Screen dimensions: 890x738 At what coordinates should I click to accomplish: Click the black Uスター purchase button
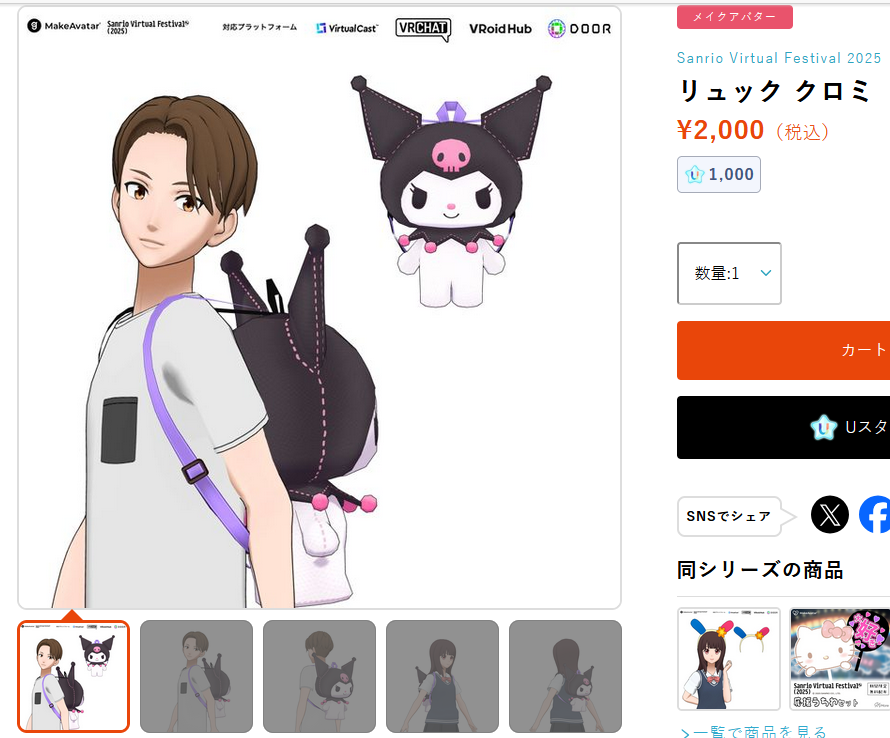pyautogui.click(x=783, y=427)
